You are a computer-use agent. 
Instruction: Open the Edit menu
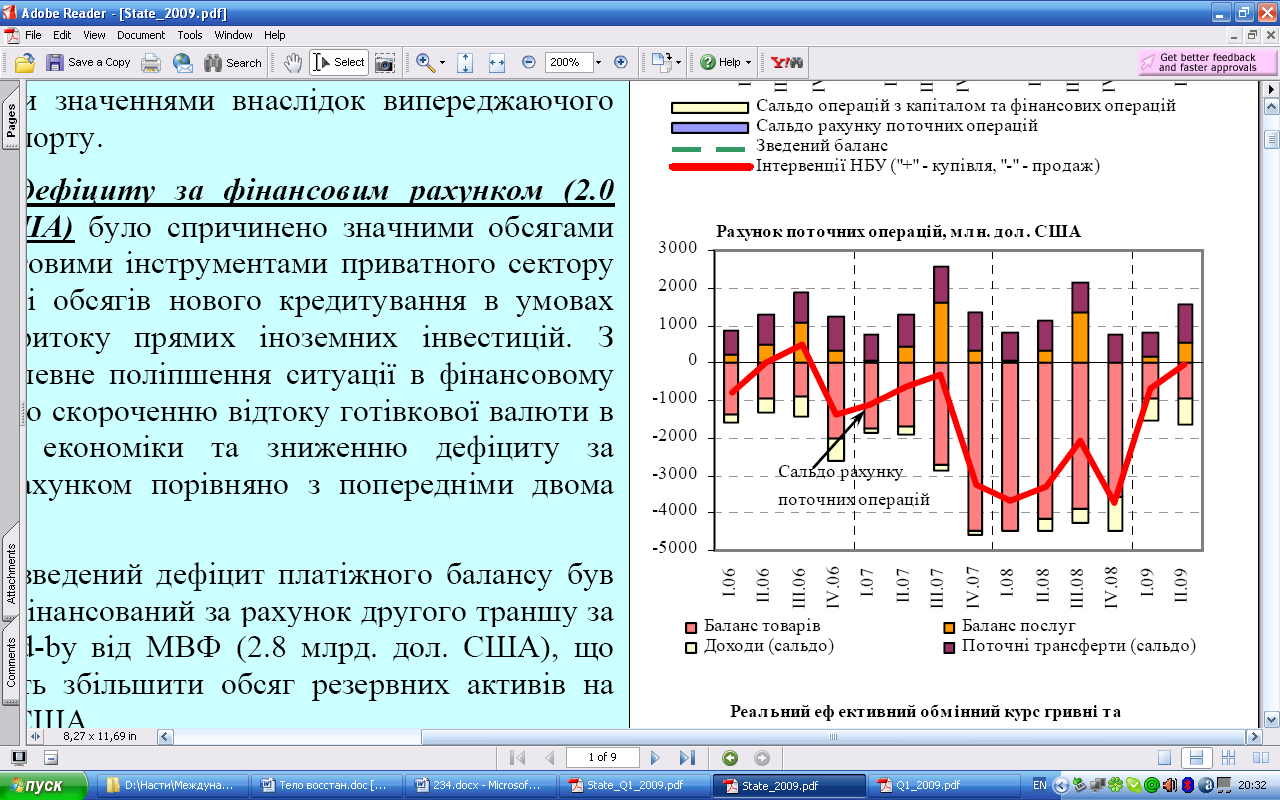63,35
